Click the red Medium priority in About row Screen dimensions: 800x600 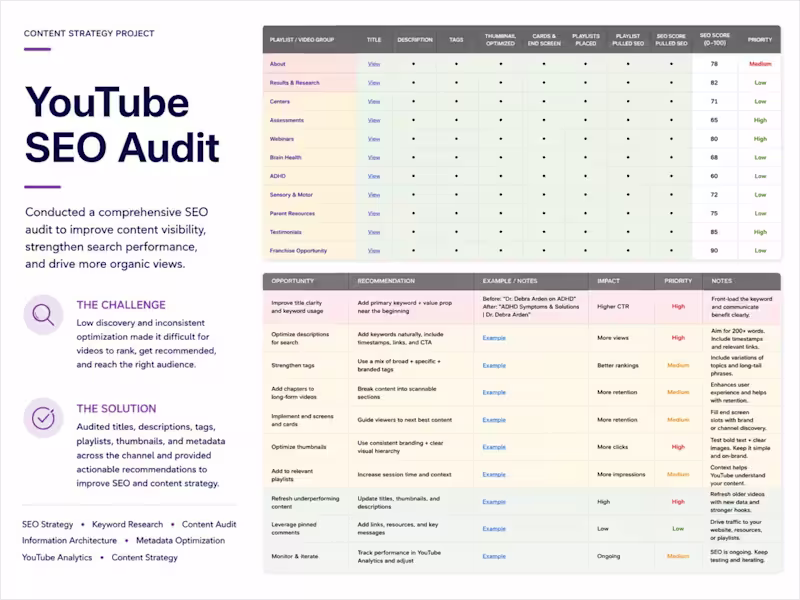point(760,64)
